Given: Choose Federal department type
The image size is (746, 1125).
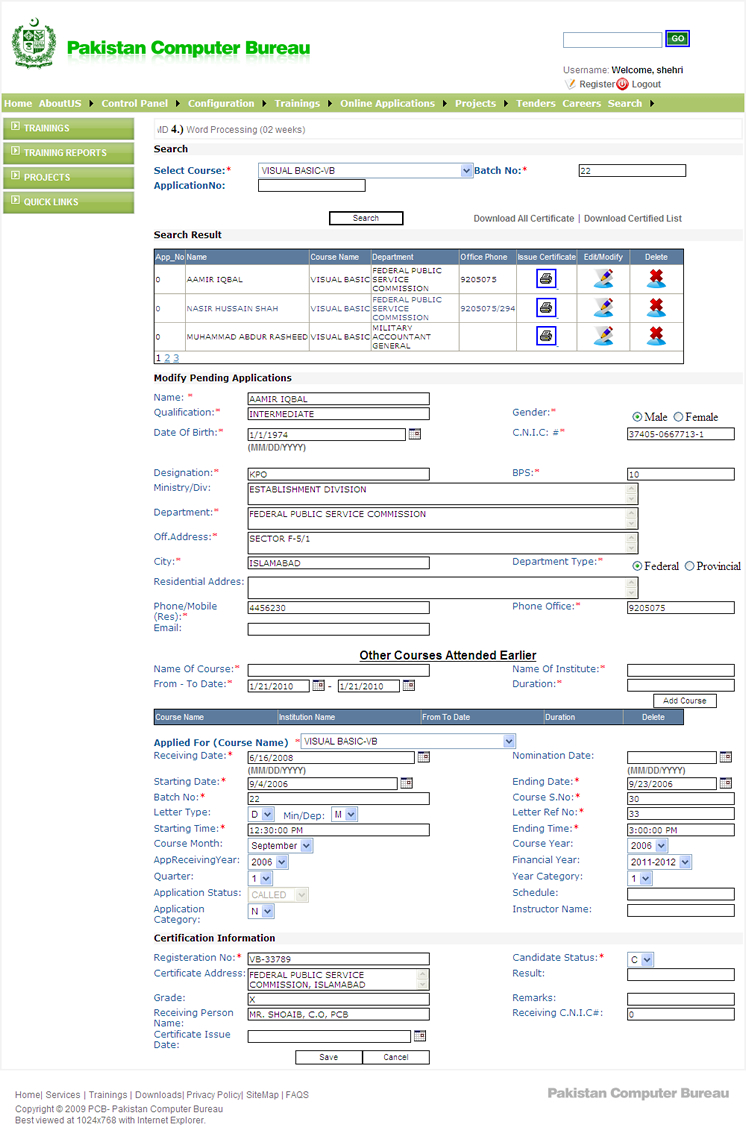Looking at the screenshot, I should click(x=637, y=566).
